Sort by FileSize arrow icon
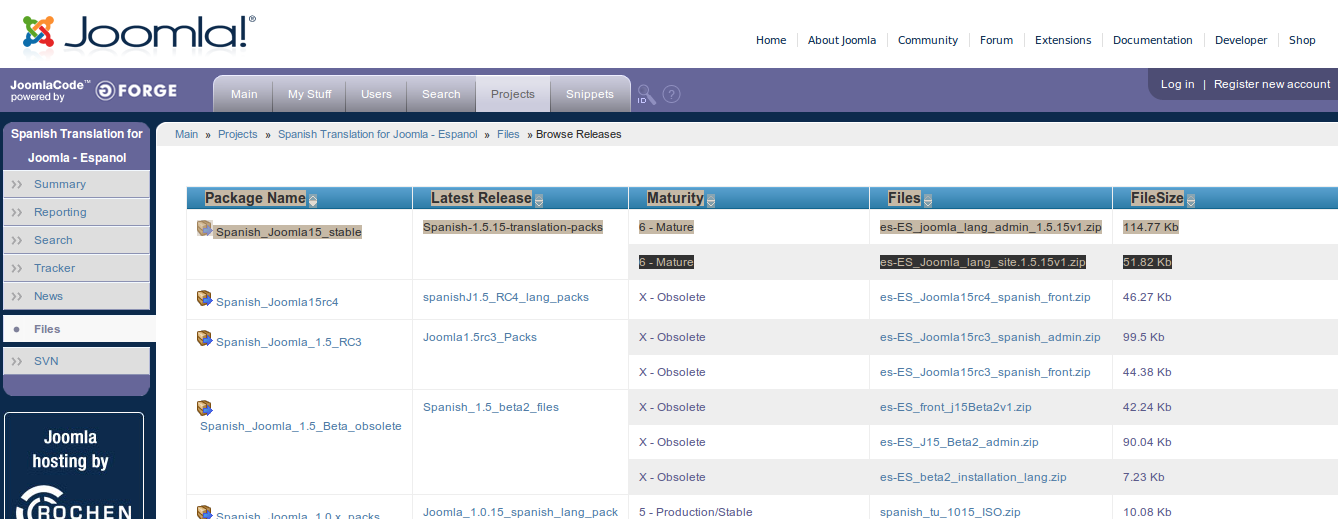This screenshot has width=1338, height=519. click(1190, 200)
